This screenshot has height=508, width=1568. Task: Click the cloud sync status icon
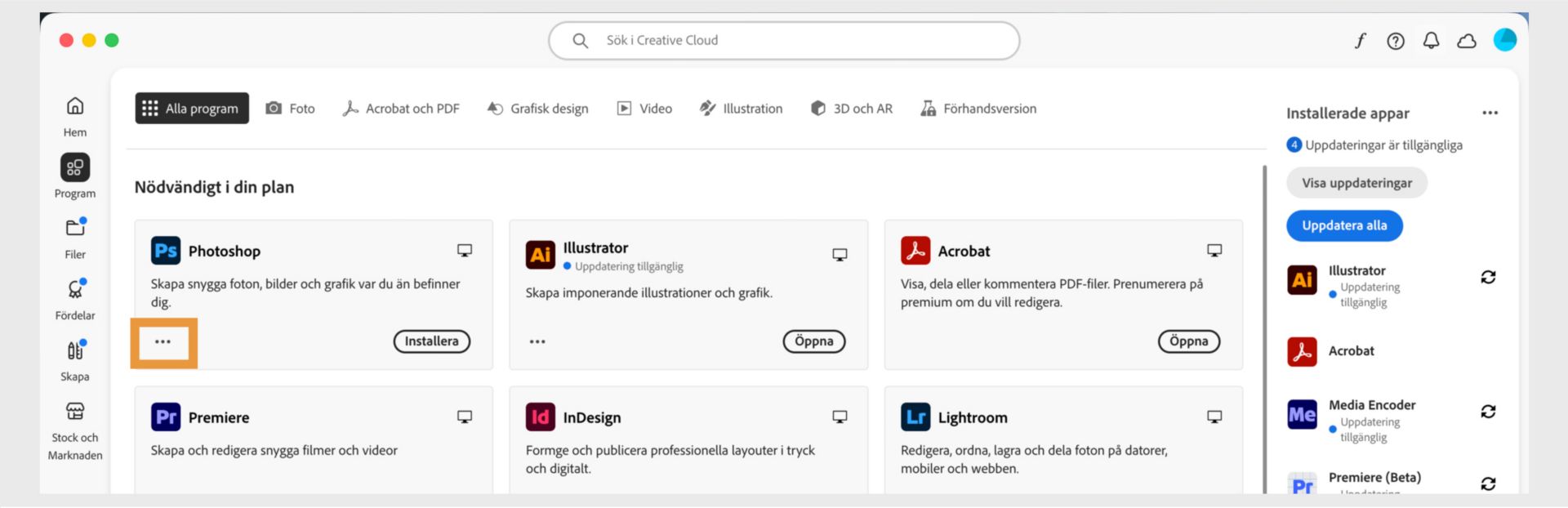1467,41
